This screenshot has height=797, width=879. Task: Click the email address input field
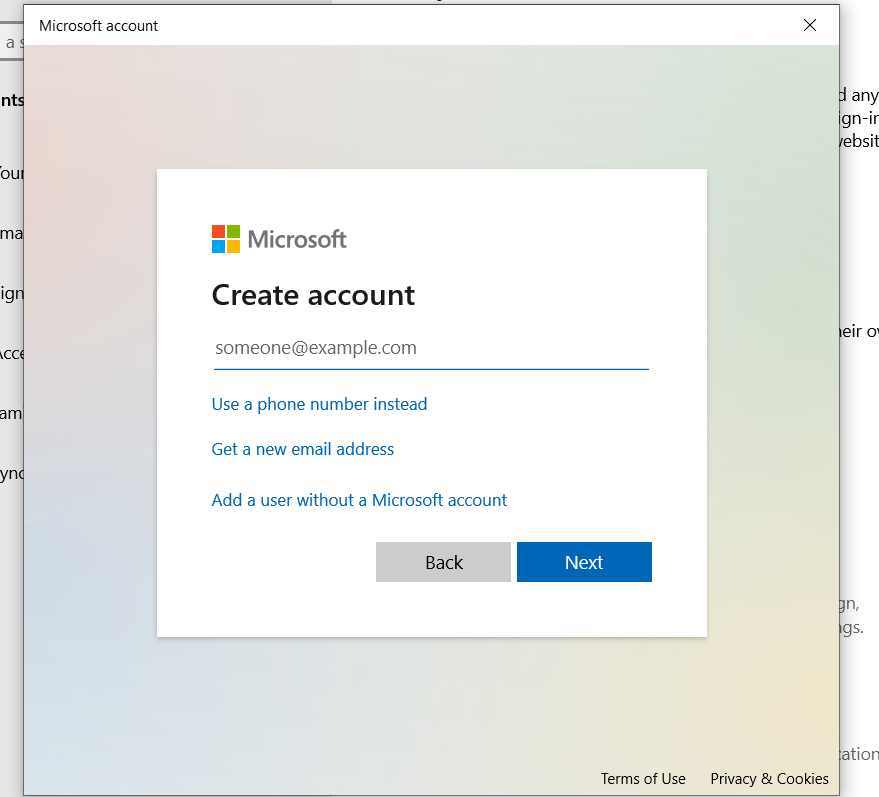[431, 348]
